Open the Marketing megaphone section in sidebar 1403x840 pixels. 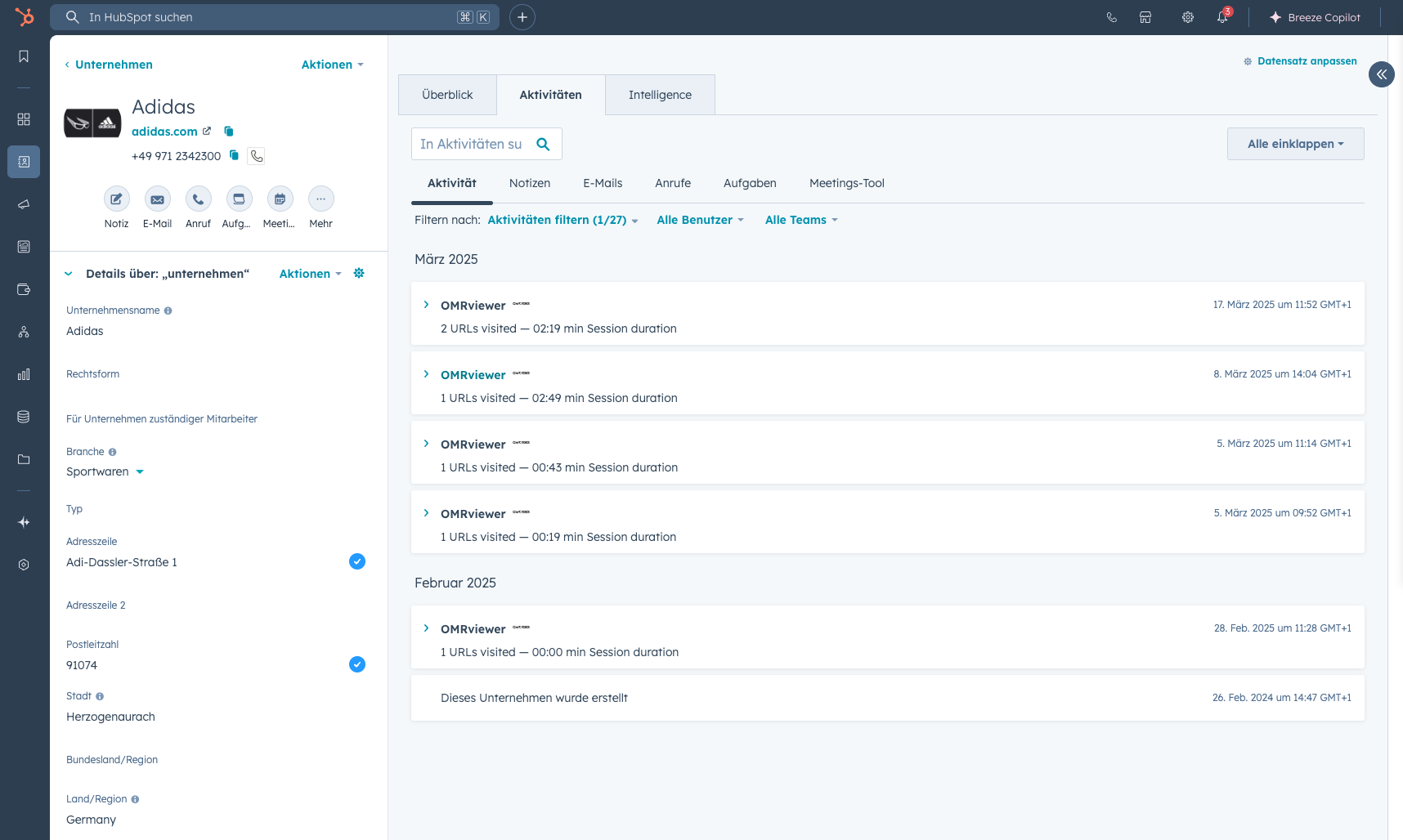pos(24,204)
